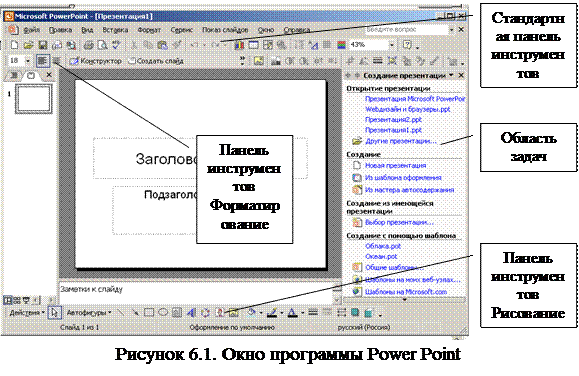Open the Font Color dropdown arrow

[302, 313]
